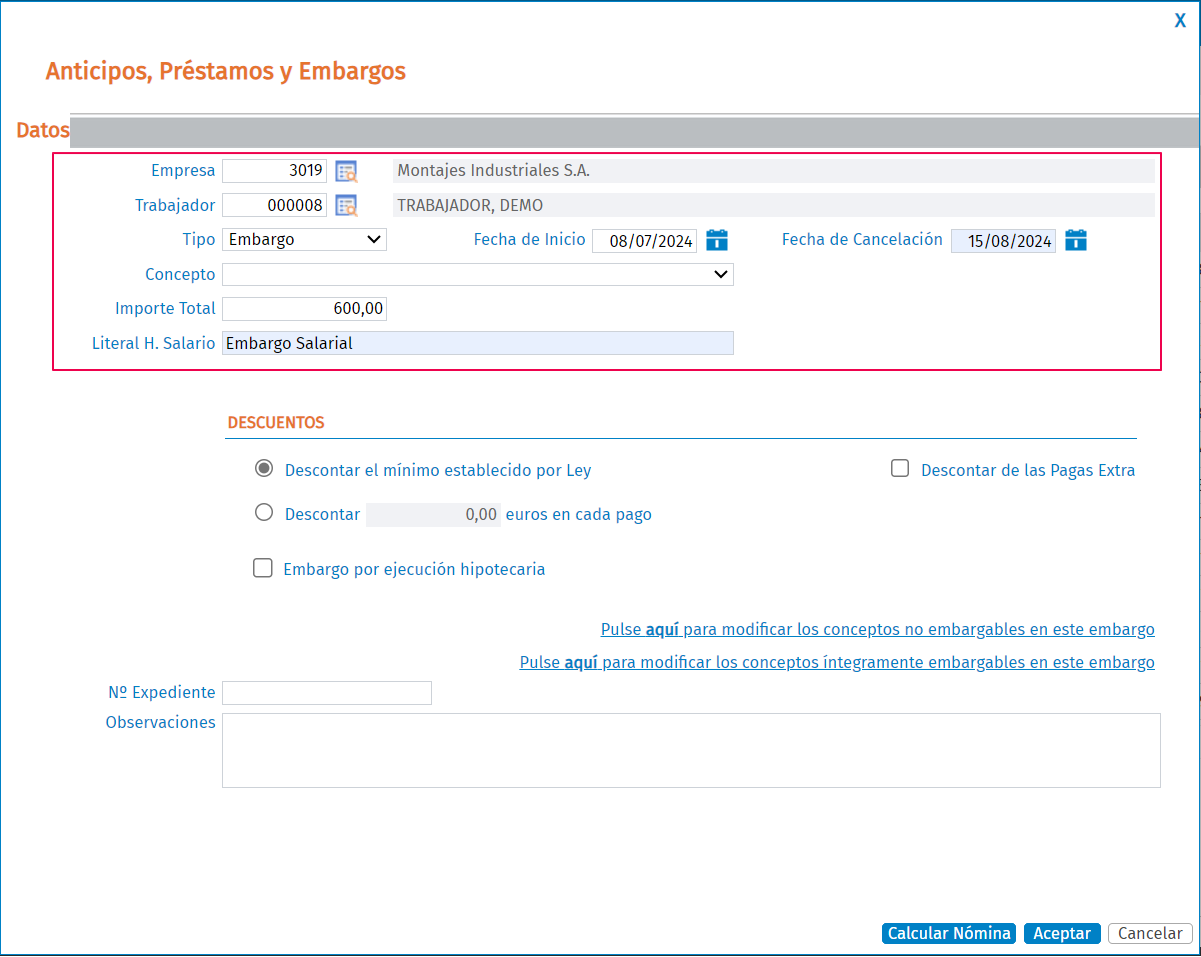The height and width of the screenshot is (957, 1201).
Task: Open the Empresa lookup search icon
Action: 346,171
